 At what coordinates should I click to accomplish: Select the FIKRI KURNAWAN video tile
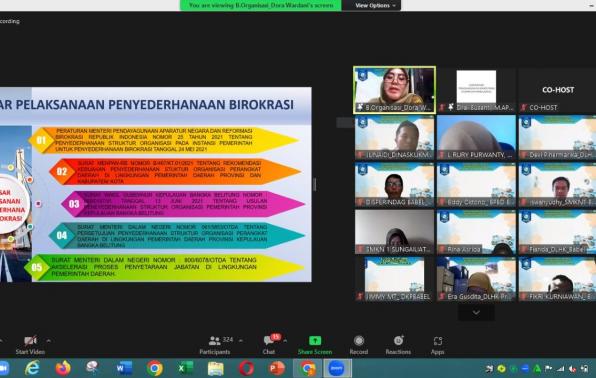(x=558, y=279)
